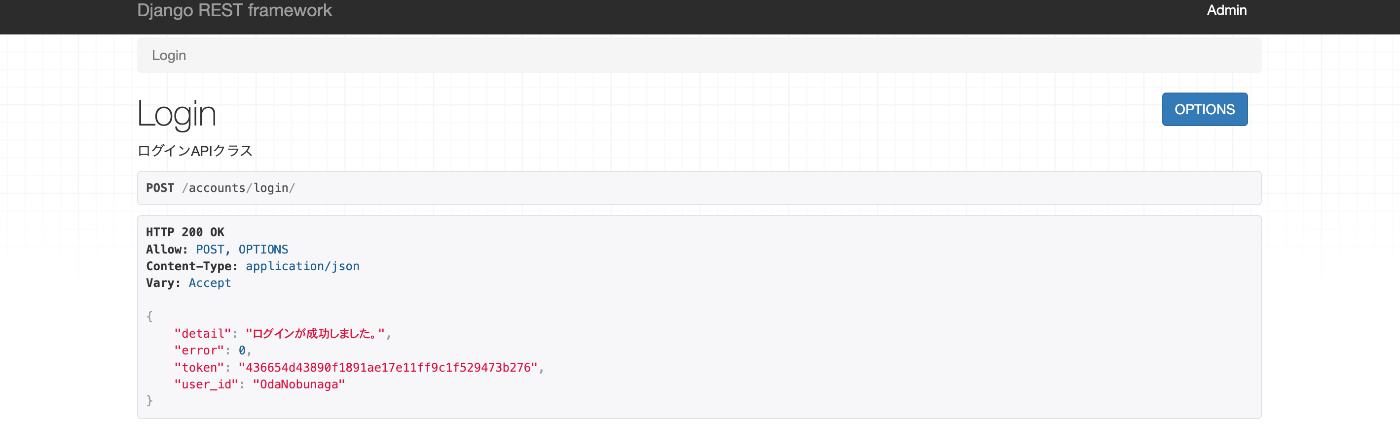Image resolution: width=1400 pixels, height=445 pixels.
Task: Select the POST /accounts/login/ request line
Action: (221, 188)
